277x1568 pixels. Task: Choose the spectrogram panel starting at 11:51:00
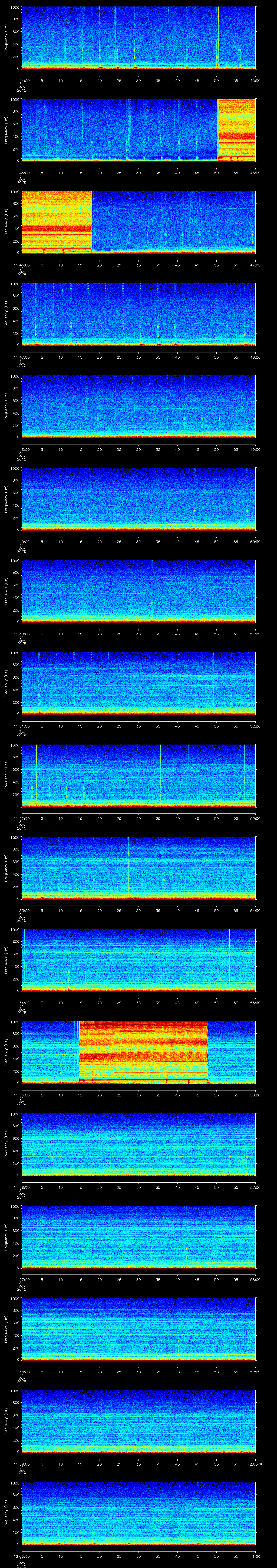tap(138, 683)
